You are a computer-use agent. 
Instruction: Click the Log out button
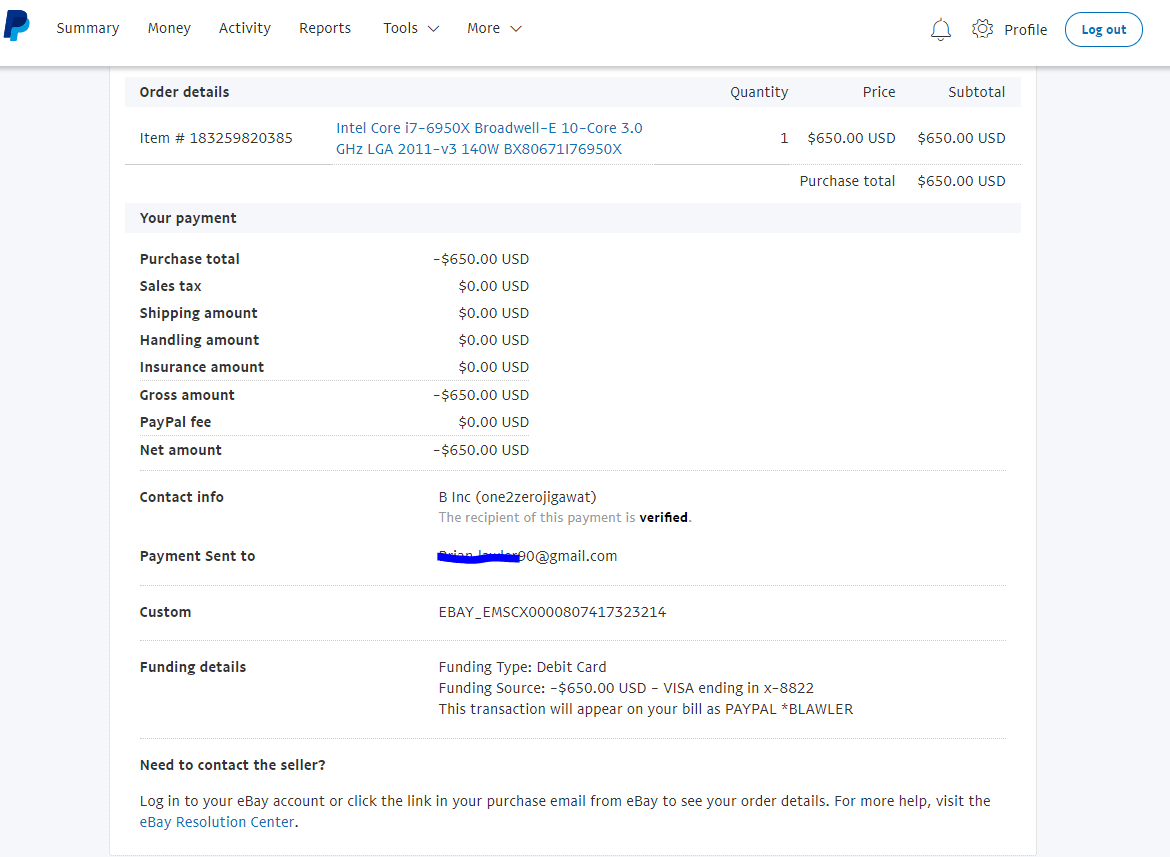click(x=1103, y=30)
